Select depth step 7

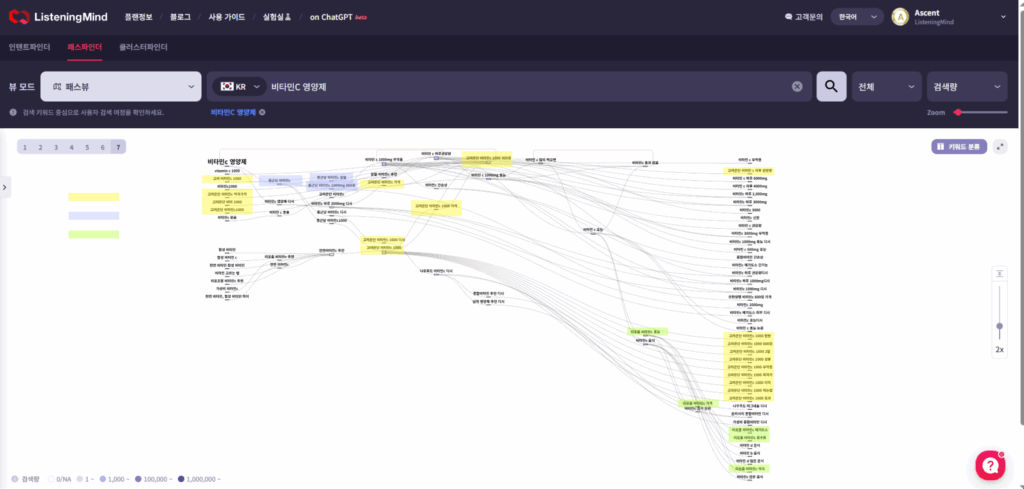118,147
